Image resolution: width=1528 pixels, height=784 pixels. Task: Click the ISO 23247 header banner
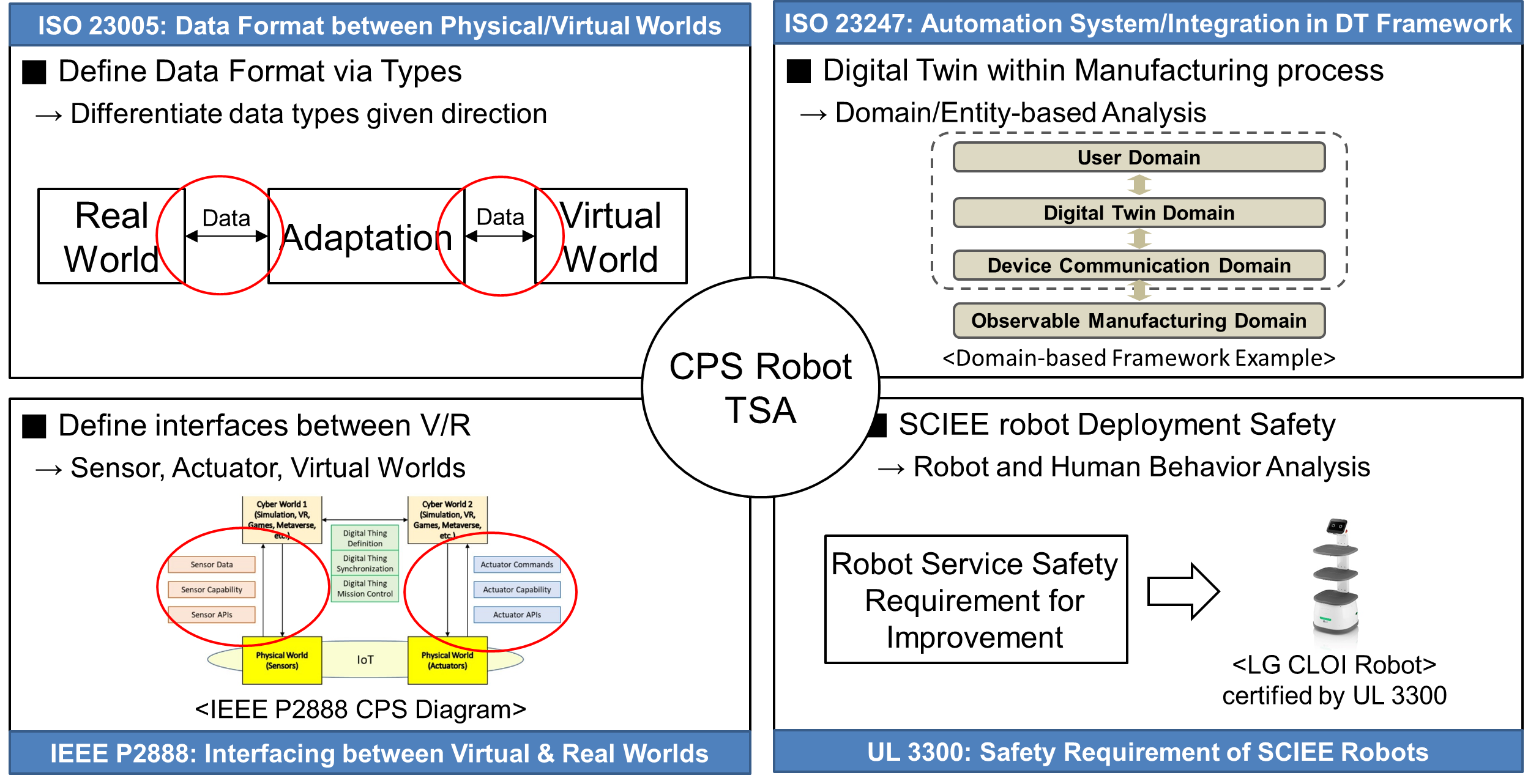1147,24
